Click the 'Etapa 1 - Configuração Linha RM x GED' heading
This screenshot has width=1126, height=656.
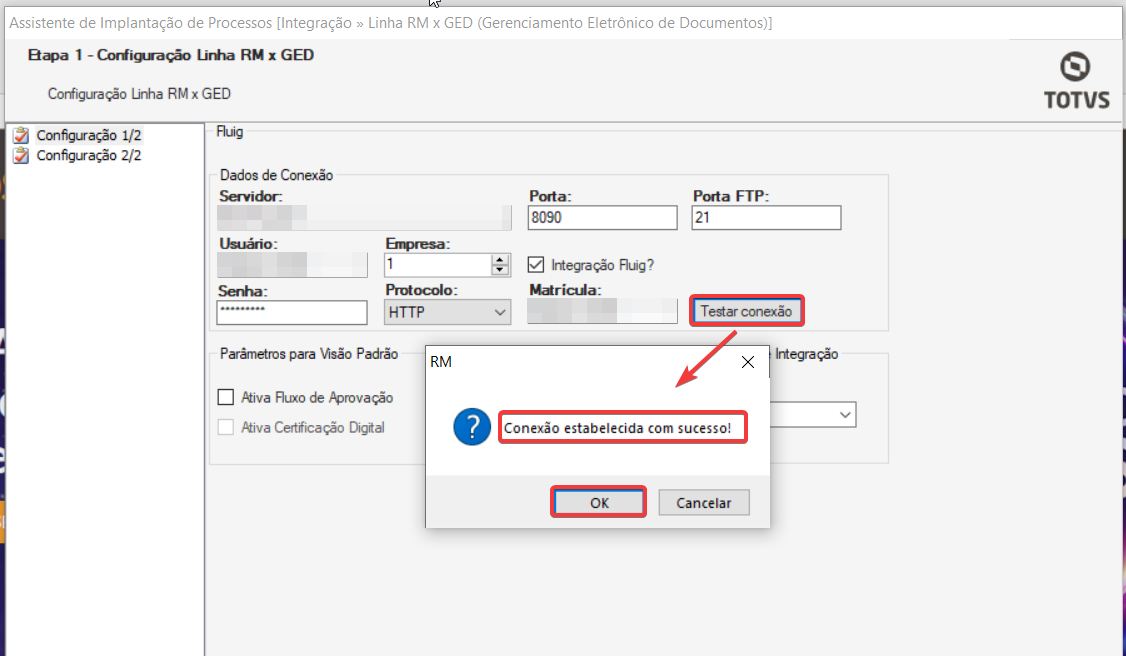[171, 55]
